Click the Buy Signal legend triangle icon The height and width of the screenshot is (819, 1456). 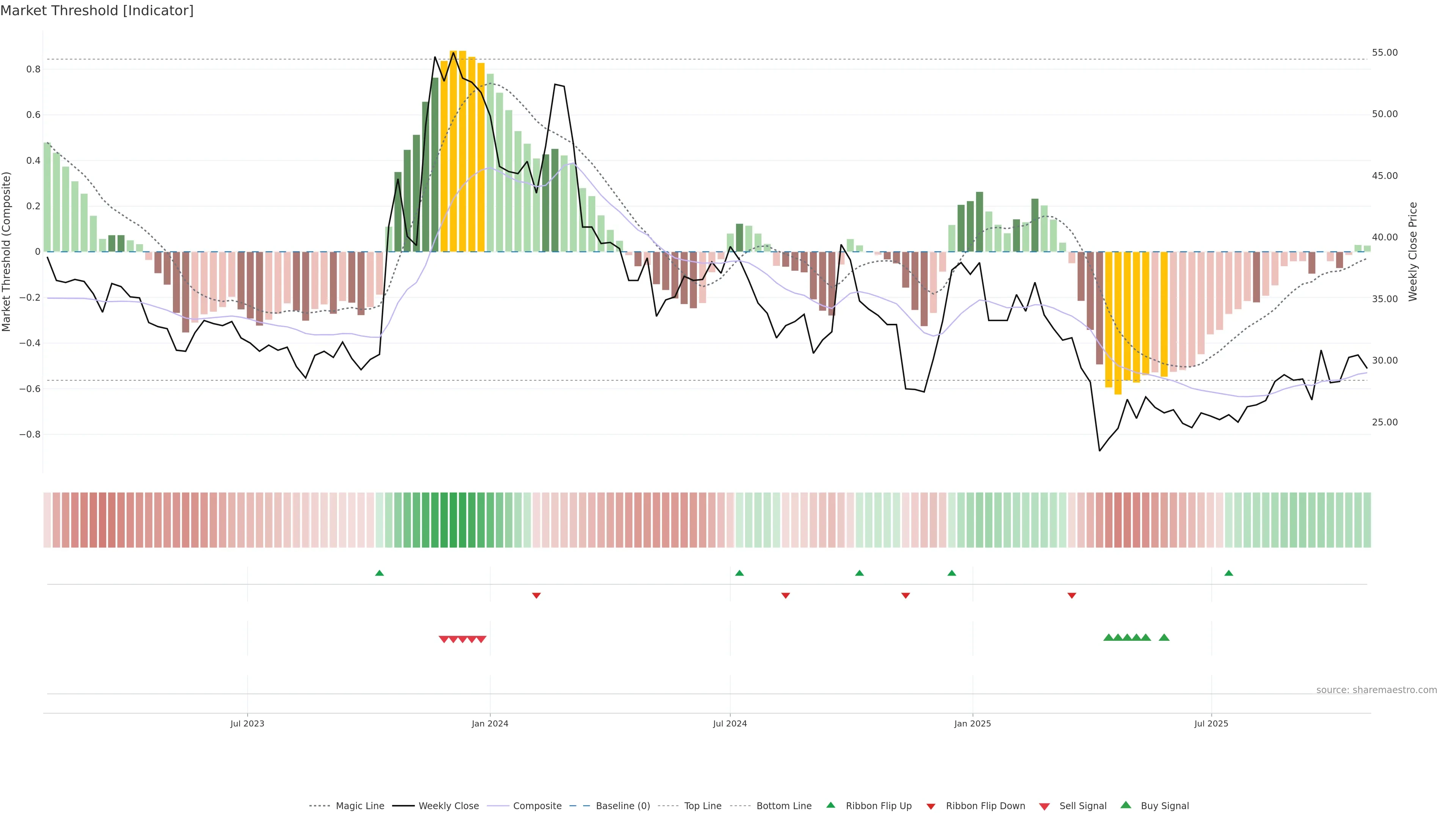click(x=1125, y=805)
